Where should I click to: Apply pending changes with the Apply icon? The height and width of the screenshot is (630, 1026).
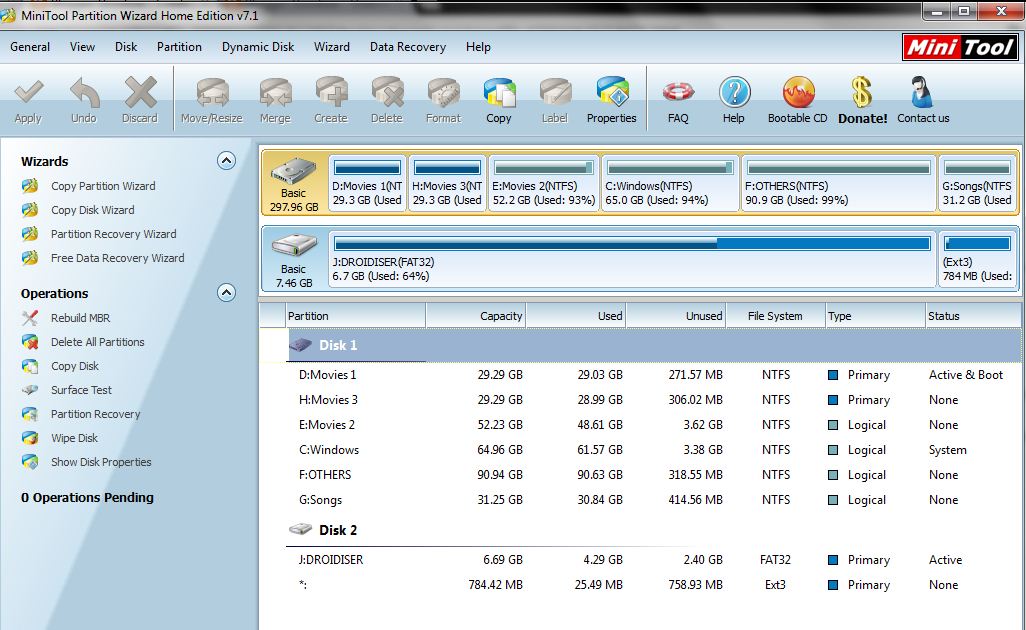(x=28, y=98)
